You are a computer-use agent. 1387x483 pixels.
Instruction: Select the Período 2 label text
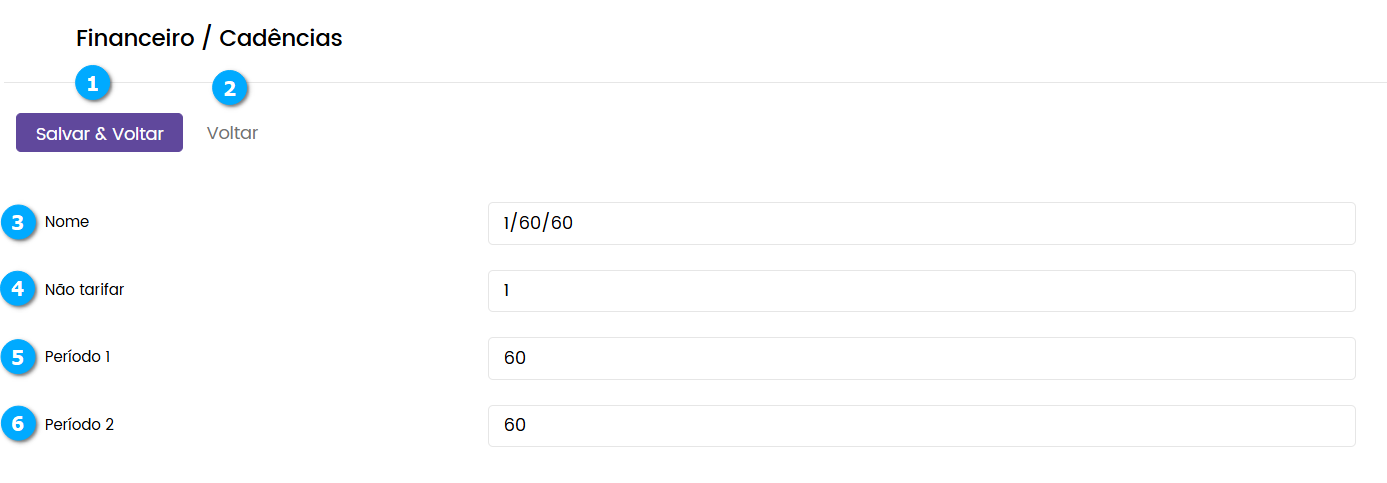point(79,424)
